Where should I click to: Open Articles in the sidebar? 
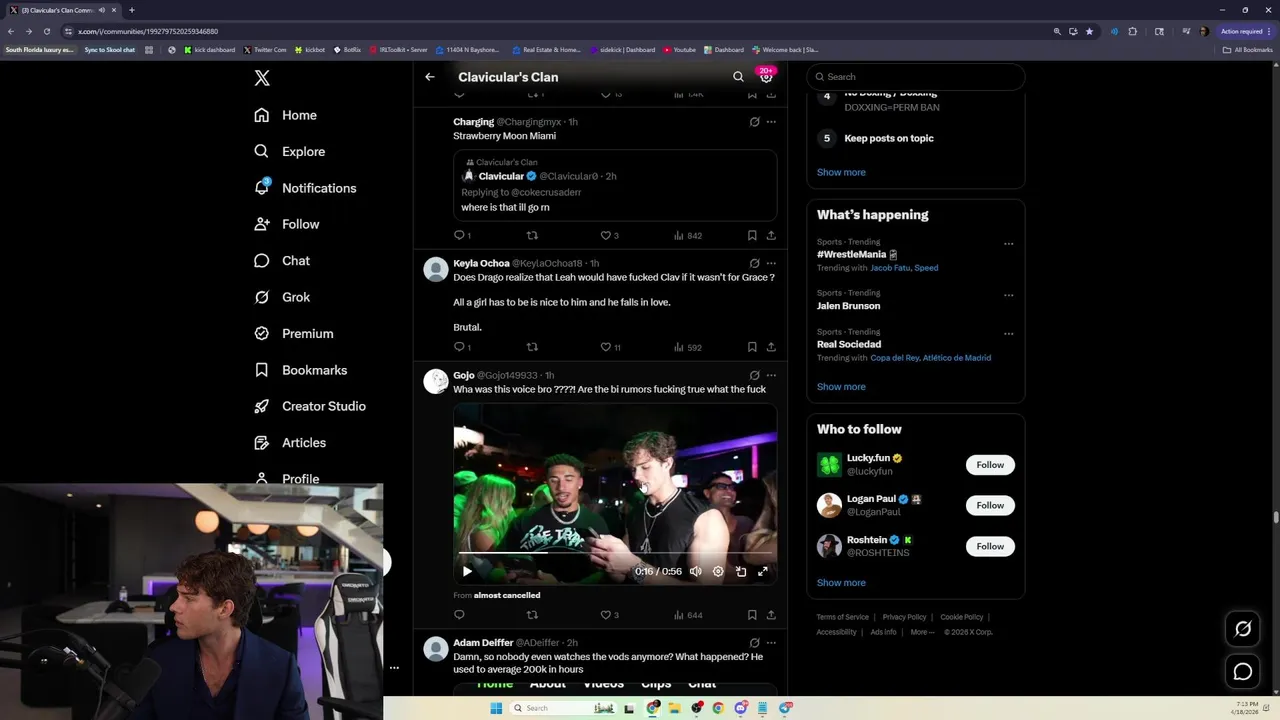pyautogui.click(x=289, y=442)
